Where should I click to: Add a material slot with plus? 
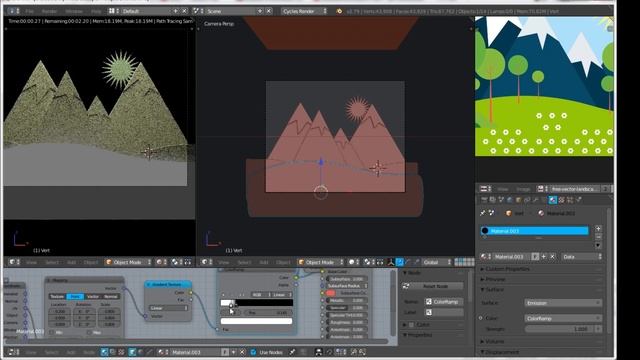point(598,229)
